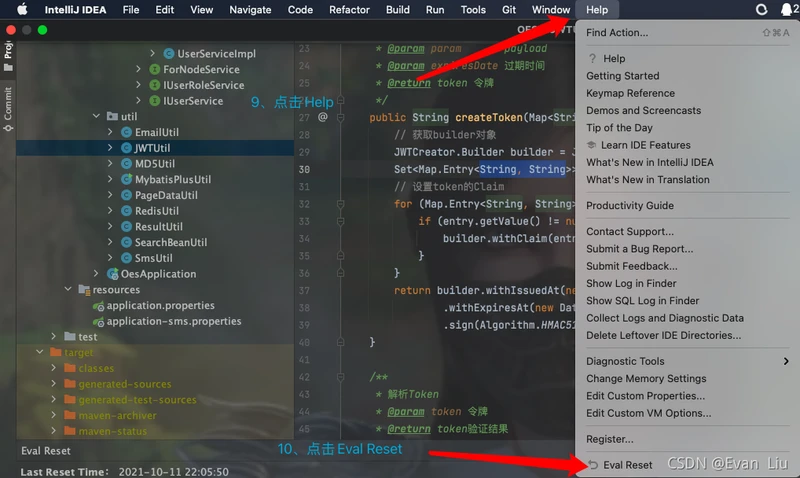Open the Refactor menu
Viewport: 800px width, 478px height.
349,10
